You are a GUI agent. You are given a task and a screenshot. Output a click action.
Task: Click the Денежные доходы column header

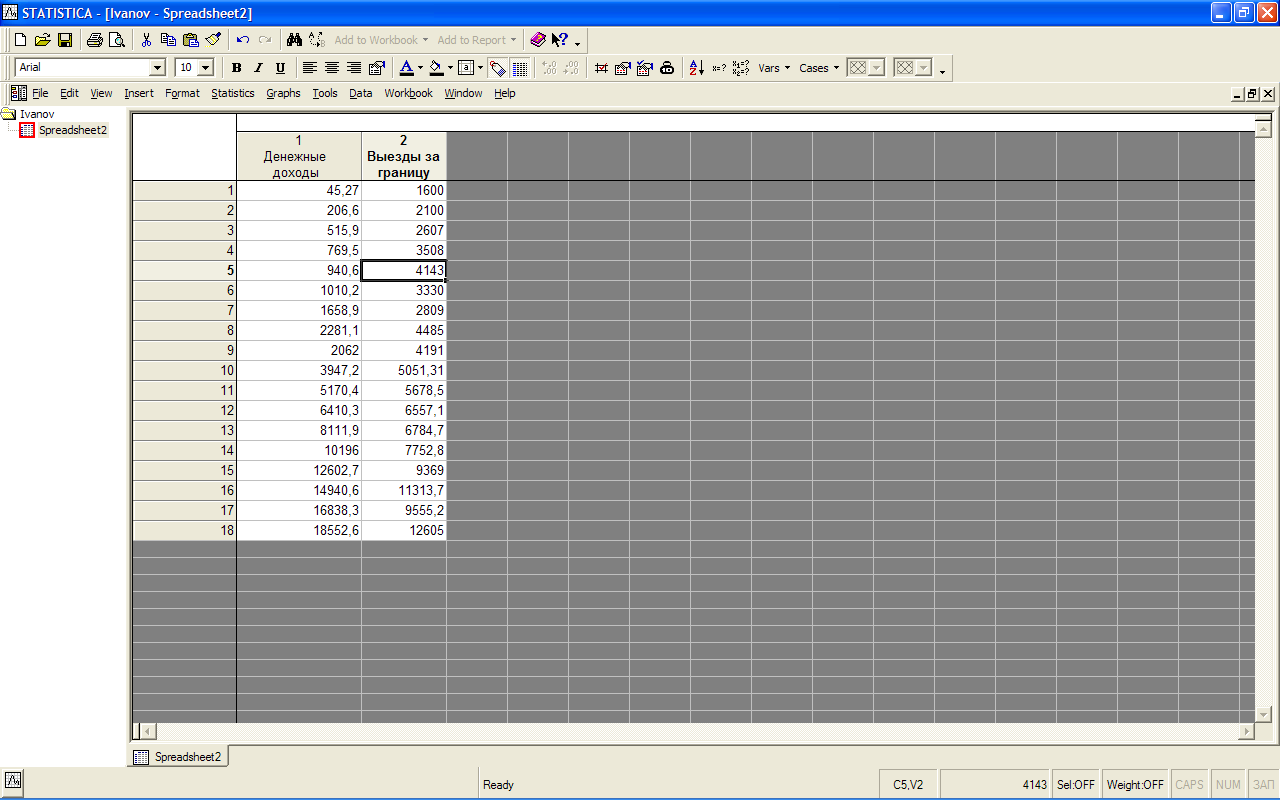pos(299,156)
